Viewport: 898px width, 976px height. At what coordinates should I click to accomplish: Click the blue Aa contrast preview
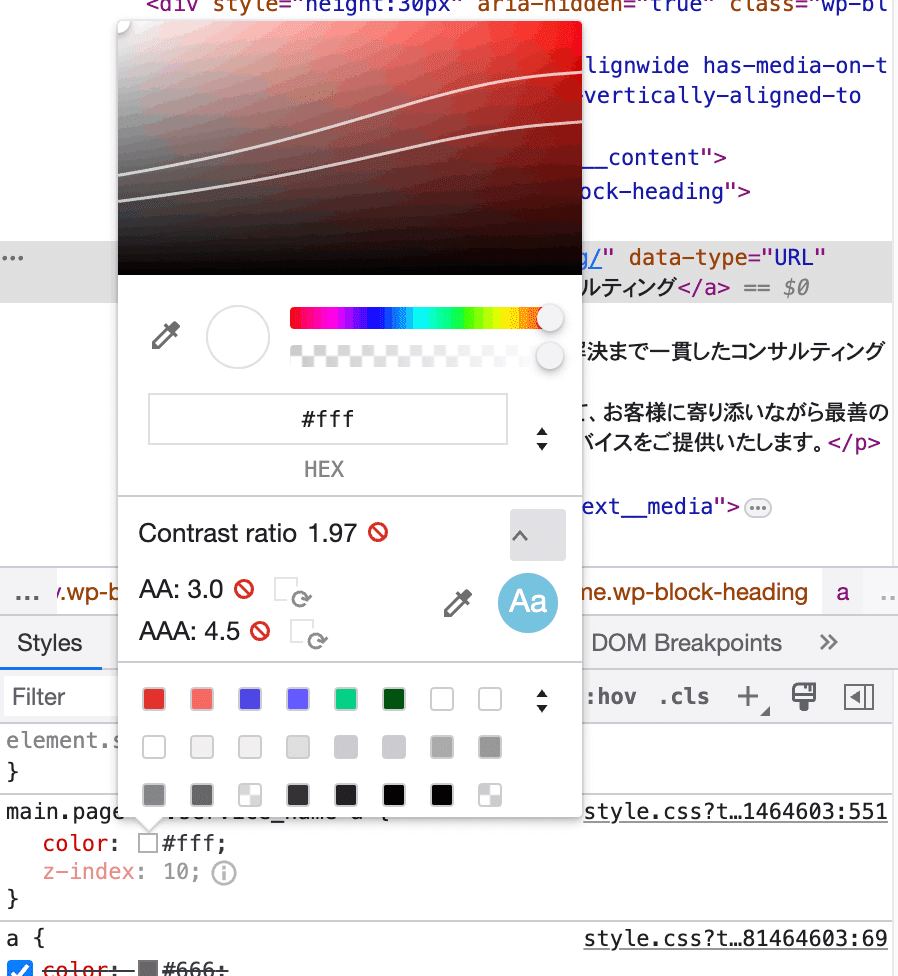coord(528,603)
